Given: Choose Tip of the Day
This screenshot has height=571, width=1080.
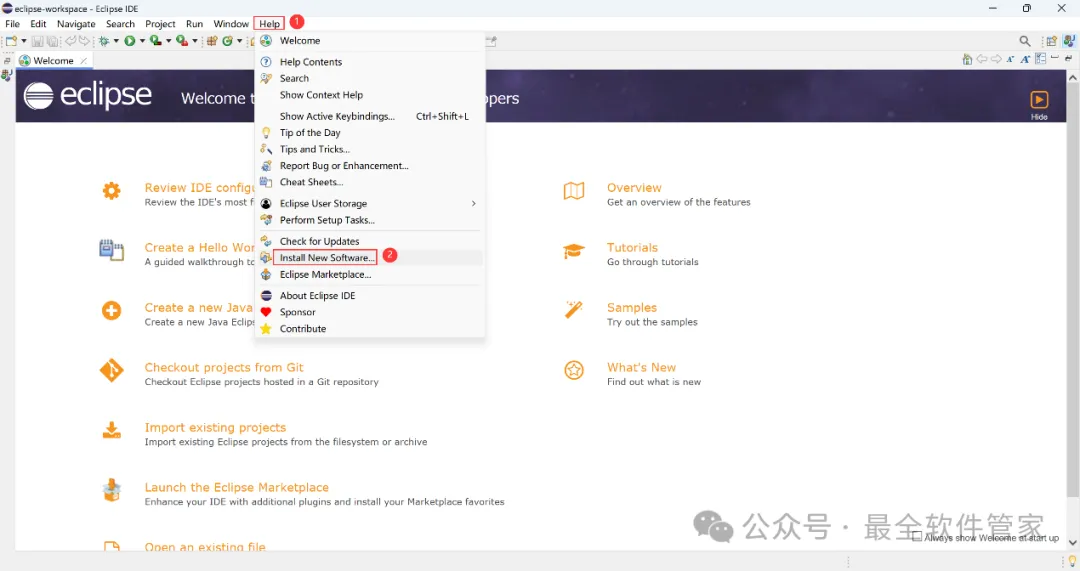Looking at the screenshot, I should pyautogui.click(x=371, y=133).
